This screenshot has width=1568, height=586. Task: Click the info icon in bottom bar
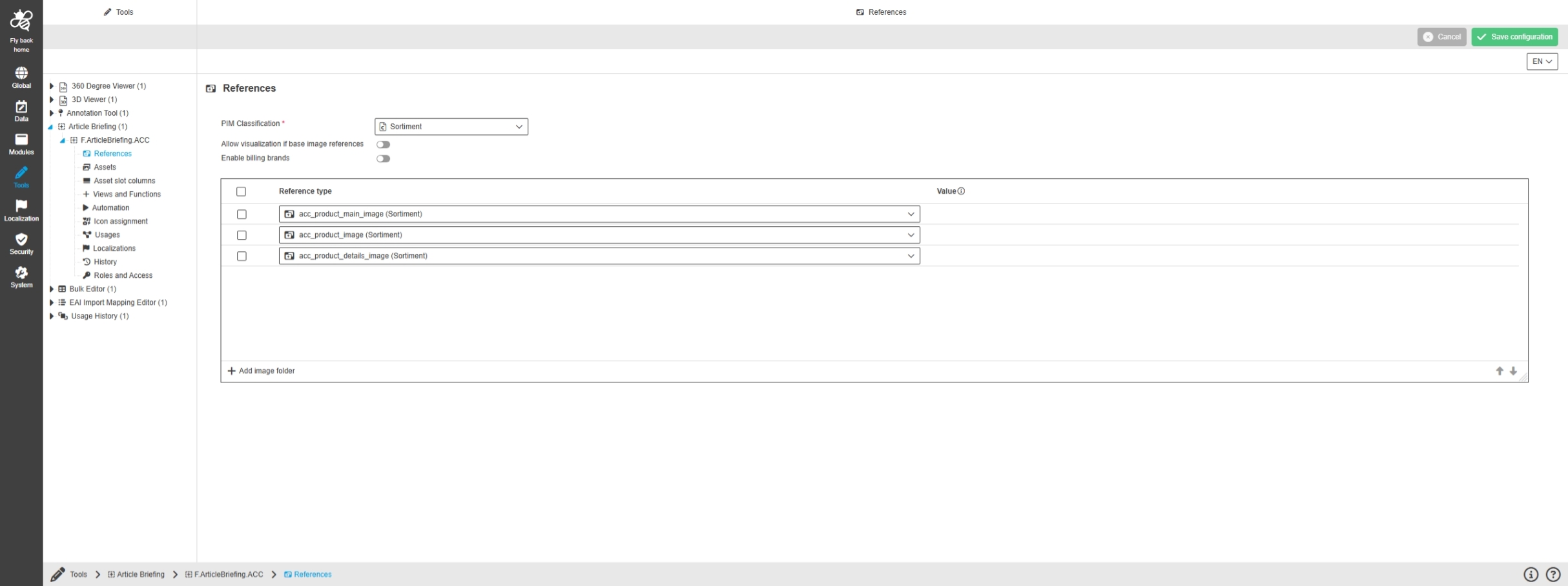pyautogui.click(x=1531, y=574)
